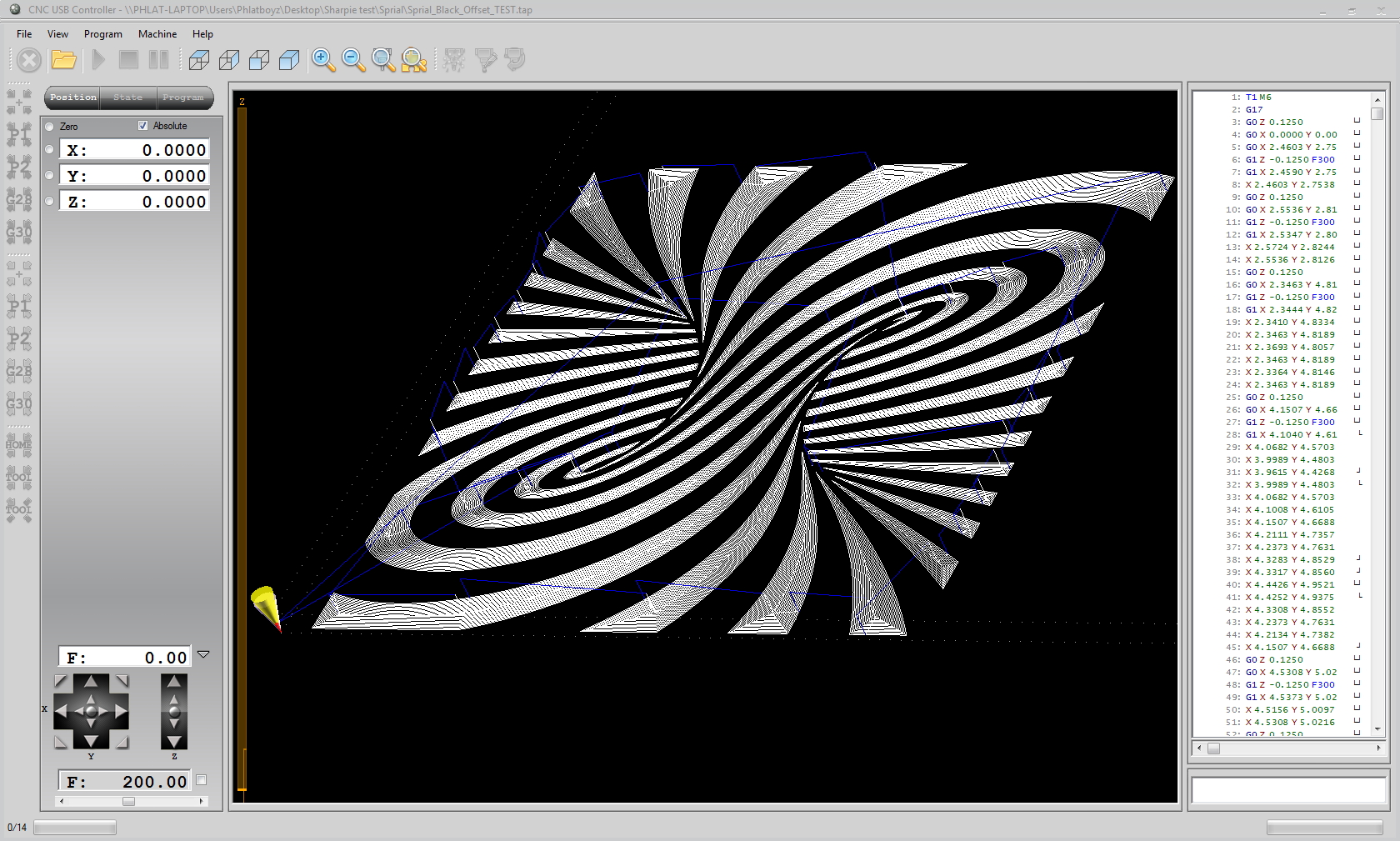Click the large Z jog up arrow
Screen dimensions: 1400x841
click(174, 682)
